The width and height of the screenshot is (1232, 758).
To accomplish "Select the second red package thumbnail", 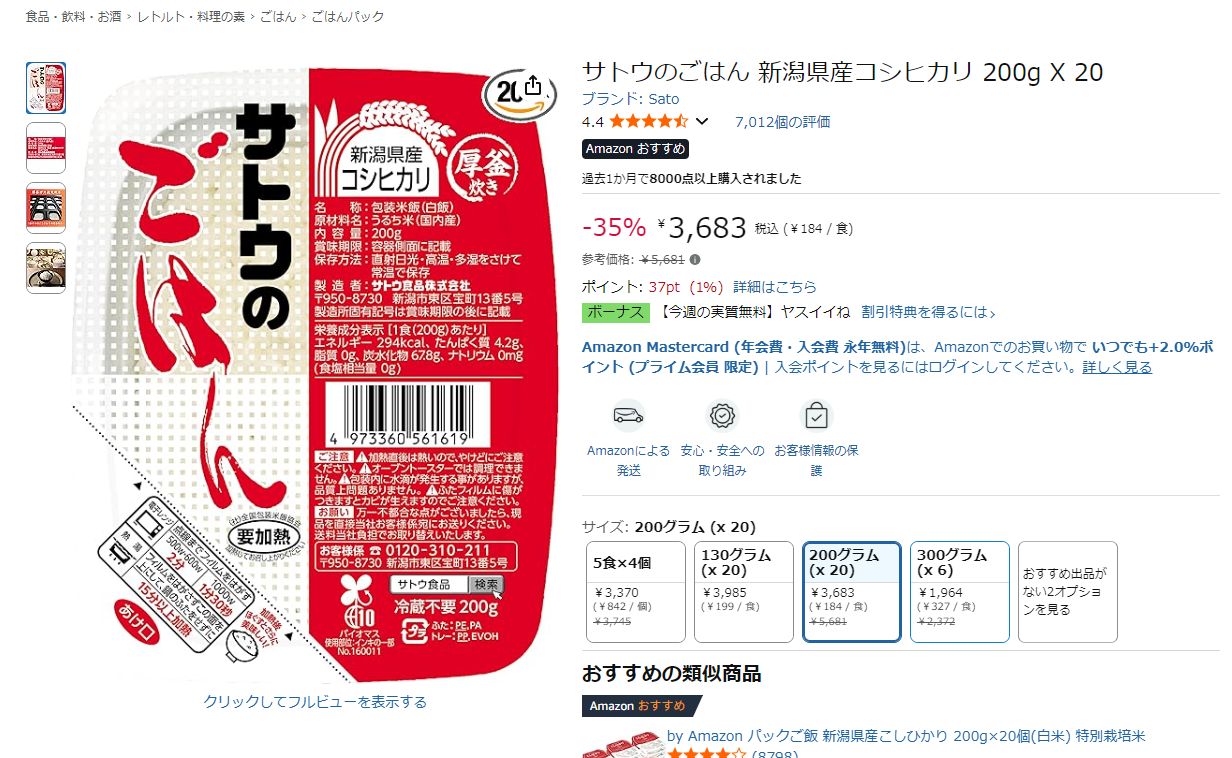I will click(46, 148).
